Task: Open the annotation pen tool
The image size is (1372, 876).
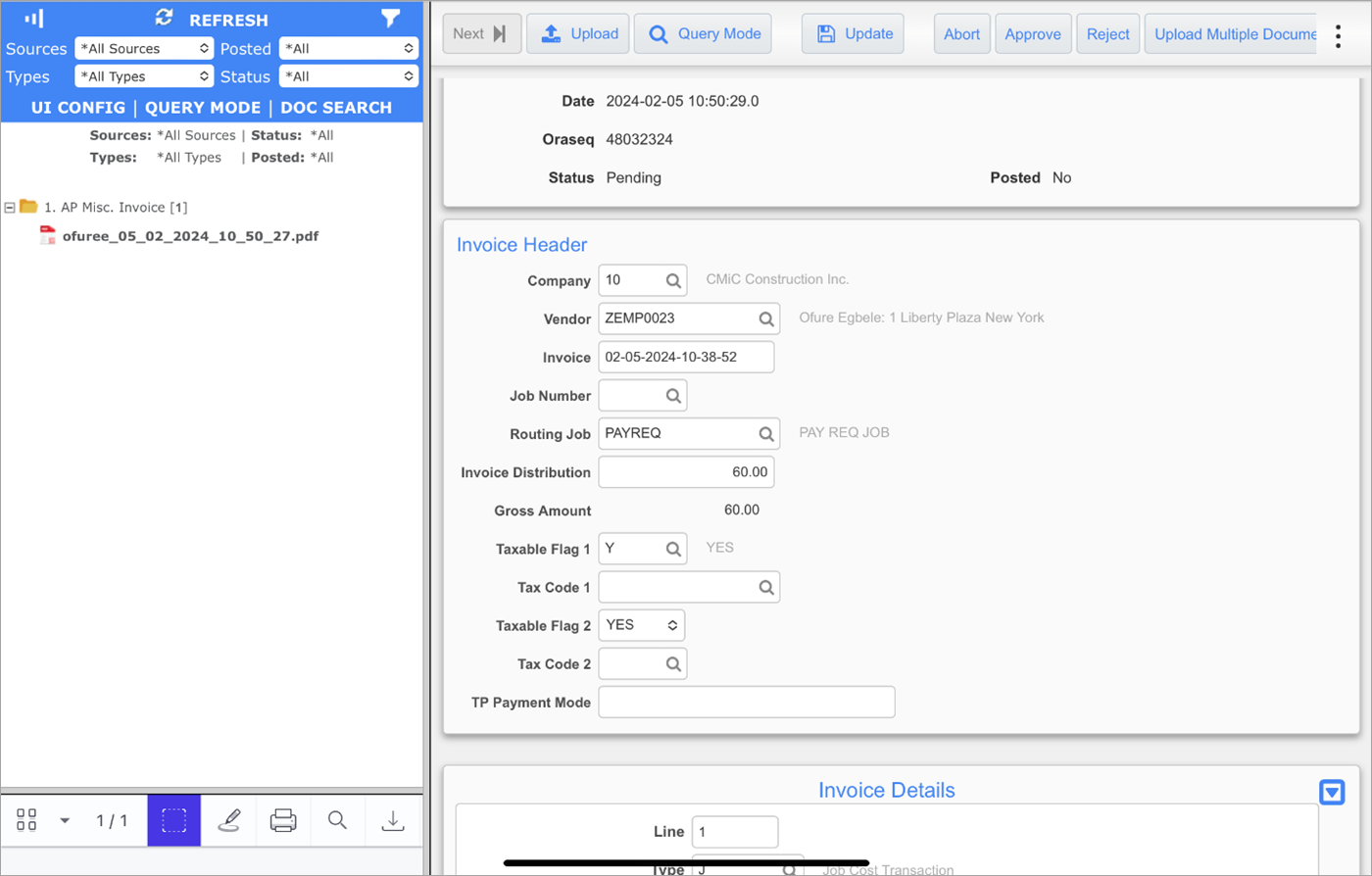Action: [228, 820]
